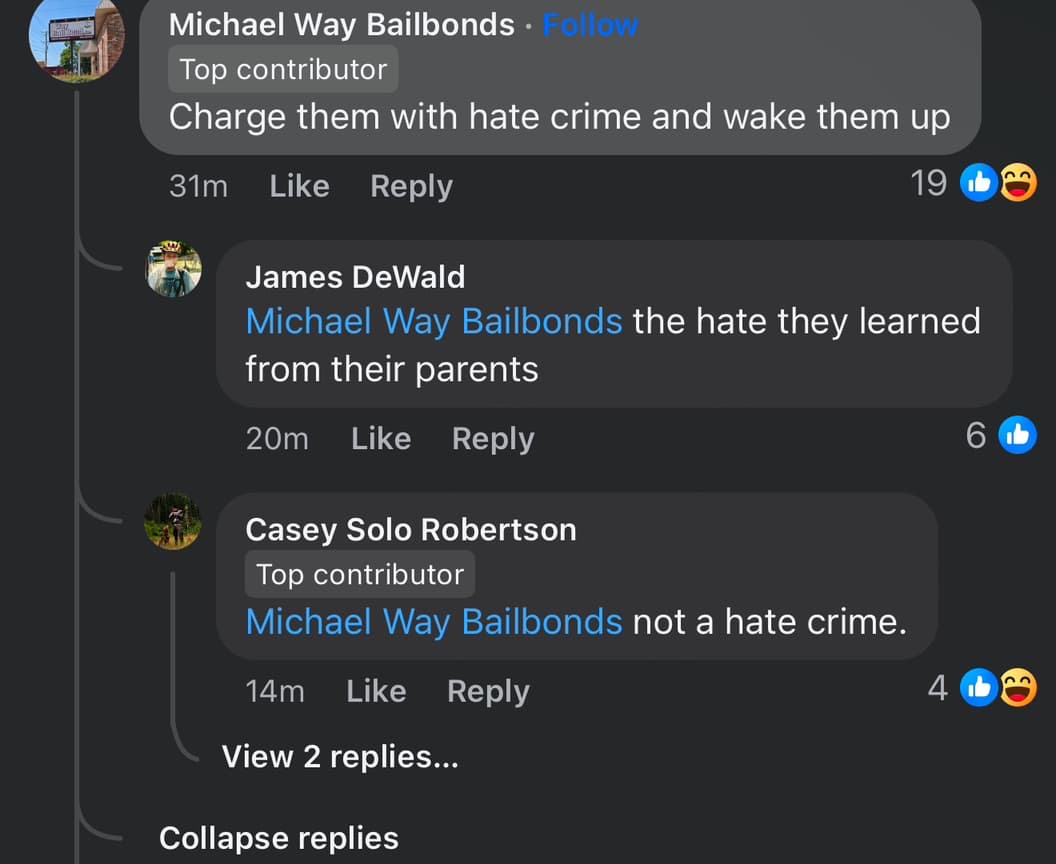Like the 'Charge them with hate crime' comment

[x=299, y=186]
